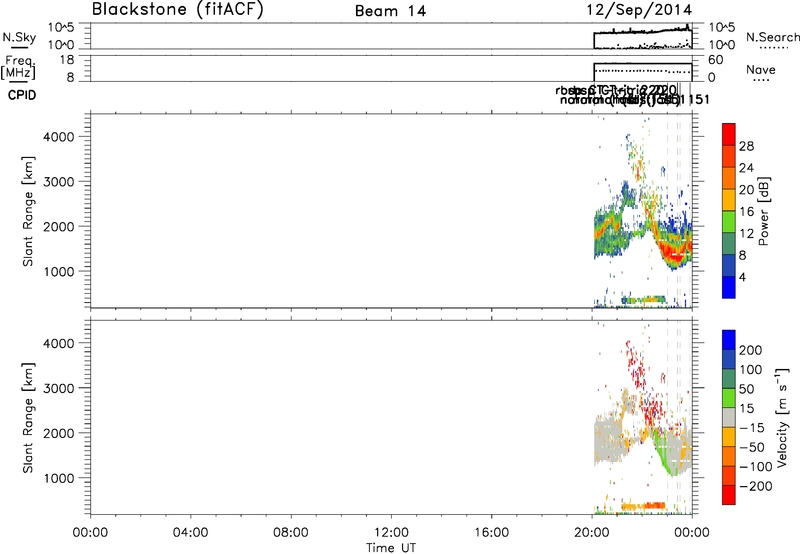Click the "Slant Range [km]" label of the velocity panel

coord(28,418)
